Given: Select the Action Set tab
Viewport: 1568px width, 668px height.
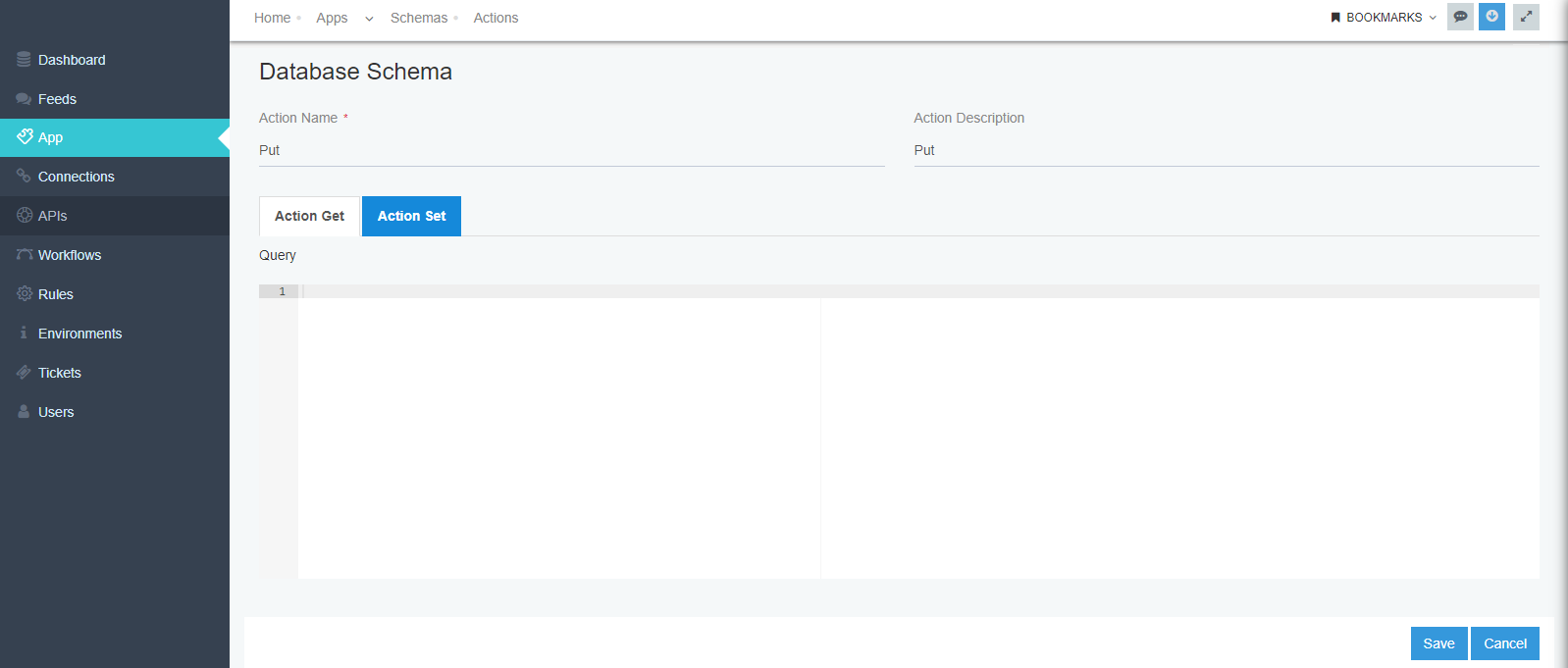Looking at the screenshot, I should pos(411,216).
